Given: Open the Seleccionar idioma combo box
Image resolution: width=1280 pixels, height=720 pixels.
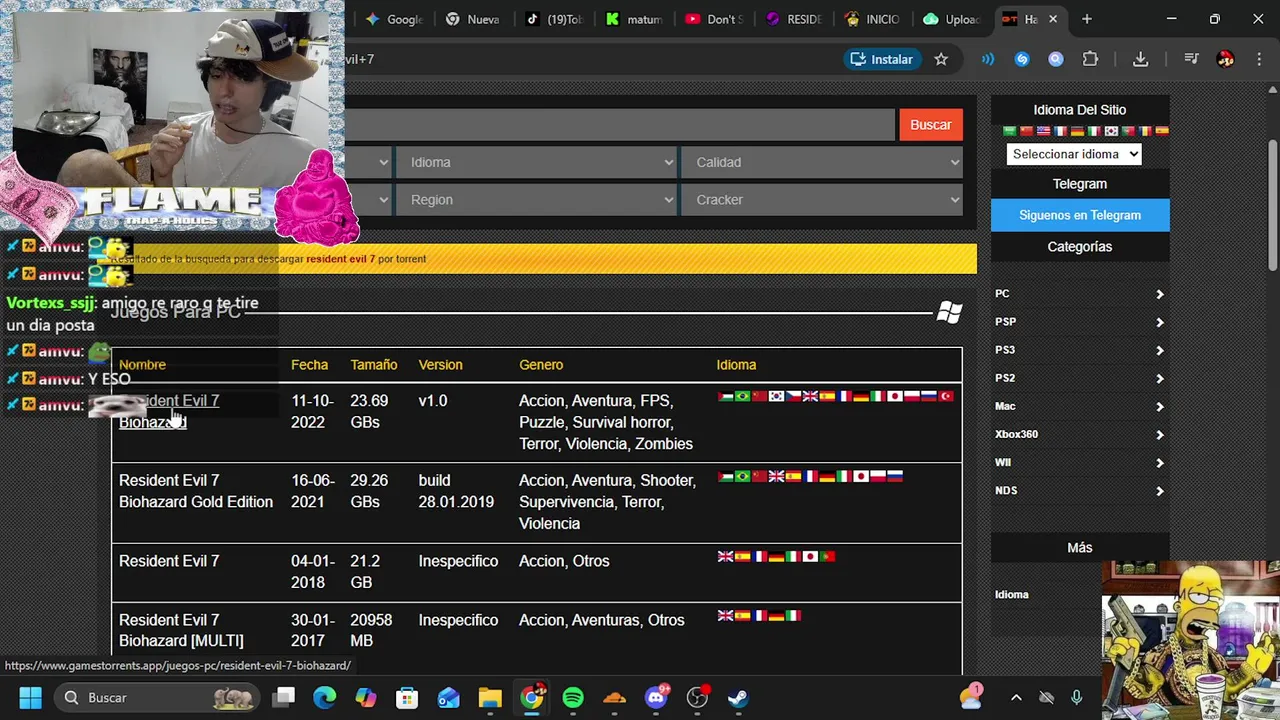Looking at the screenshot, I should (1074, 154).
